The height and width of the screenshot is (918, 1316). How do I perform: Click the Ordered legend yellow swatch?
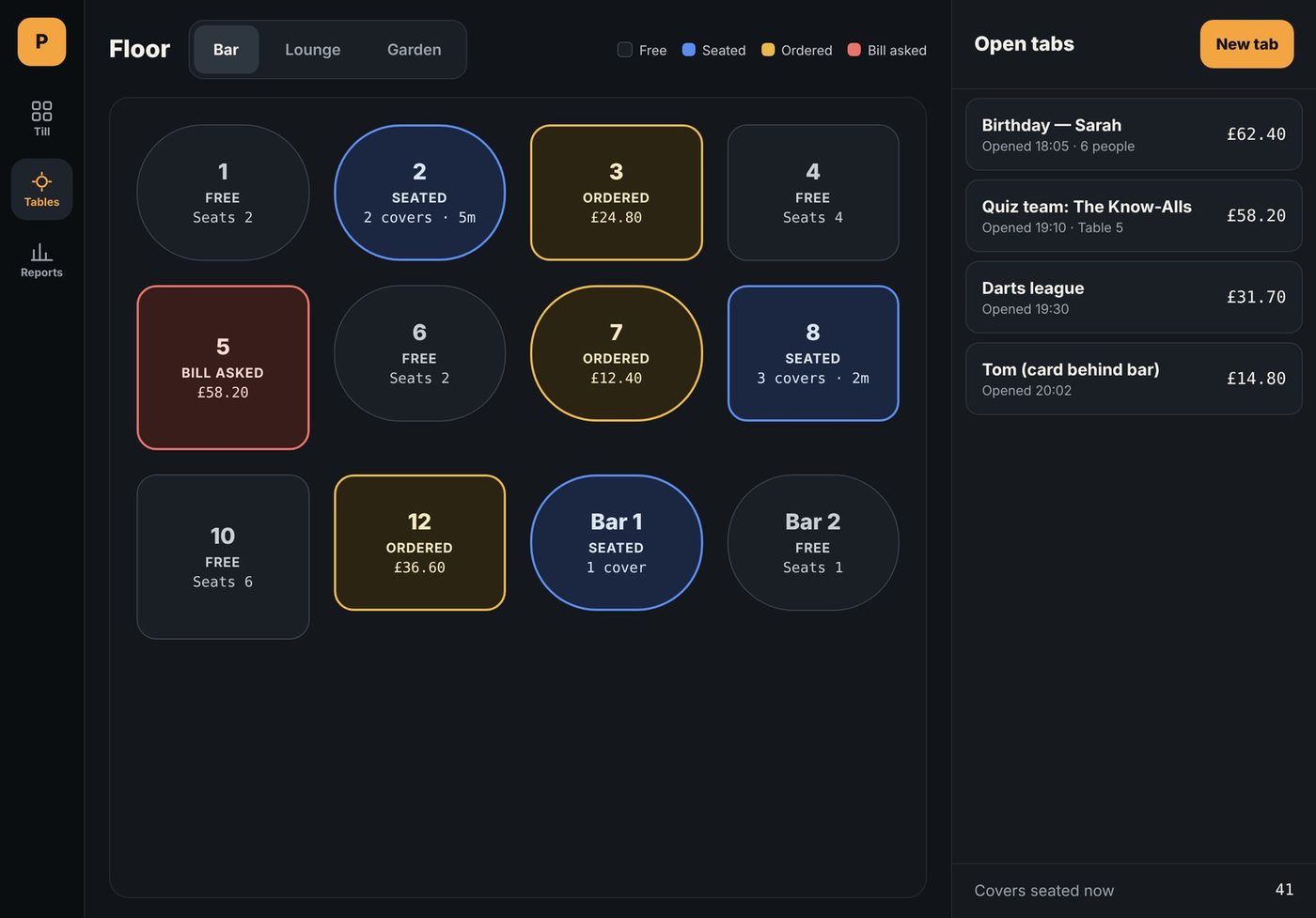768,50
